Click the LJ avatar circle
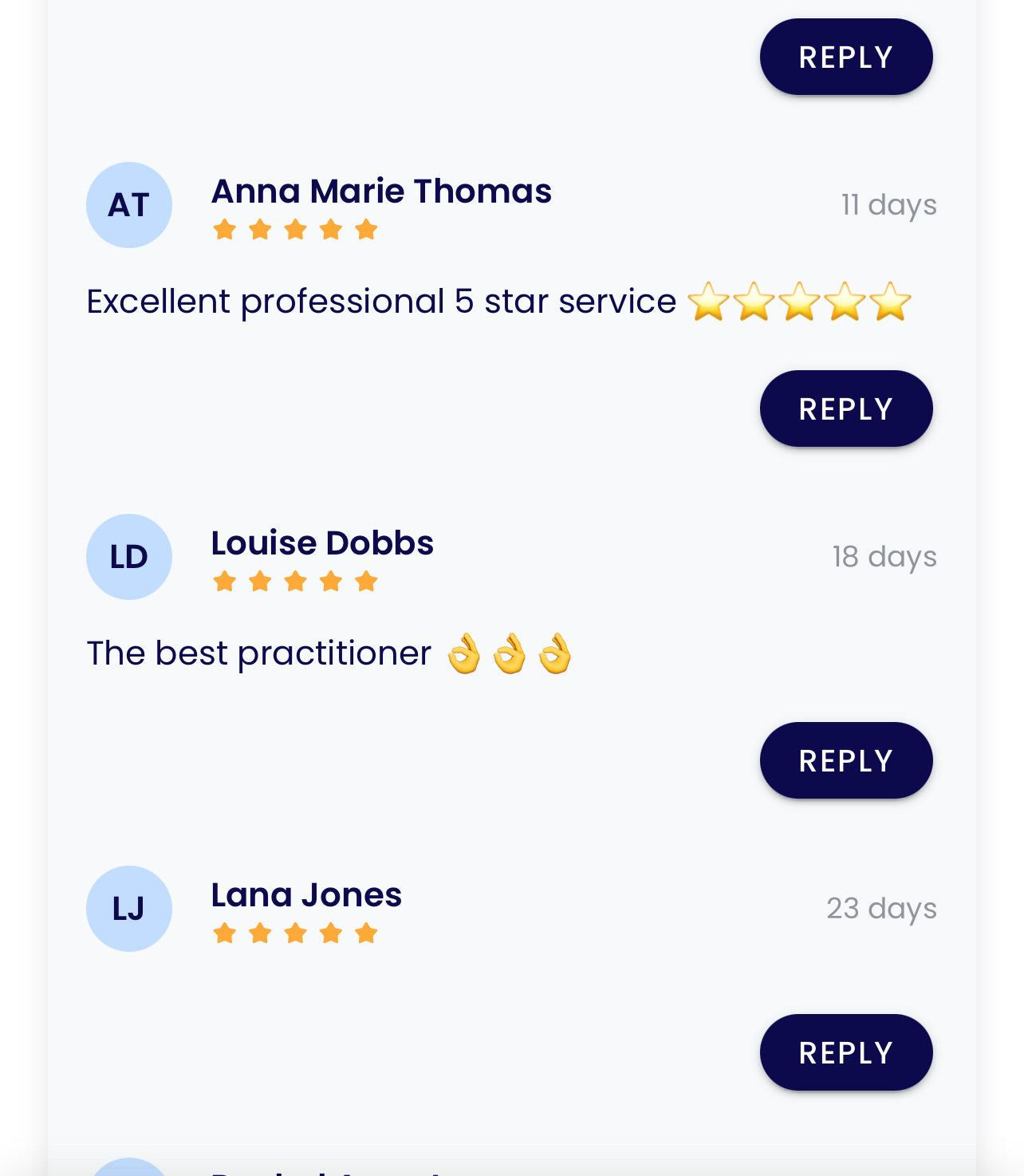 129,909
